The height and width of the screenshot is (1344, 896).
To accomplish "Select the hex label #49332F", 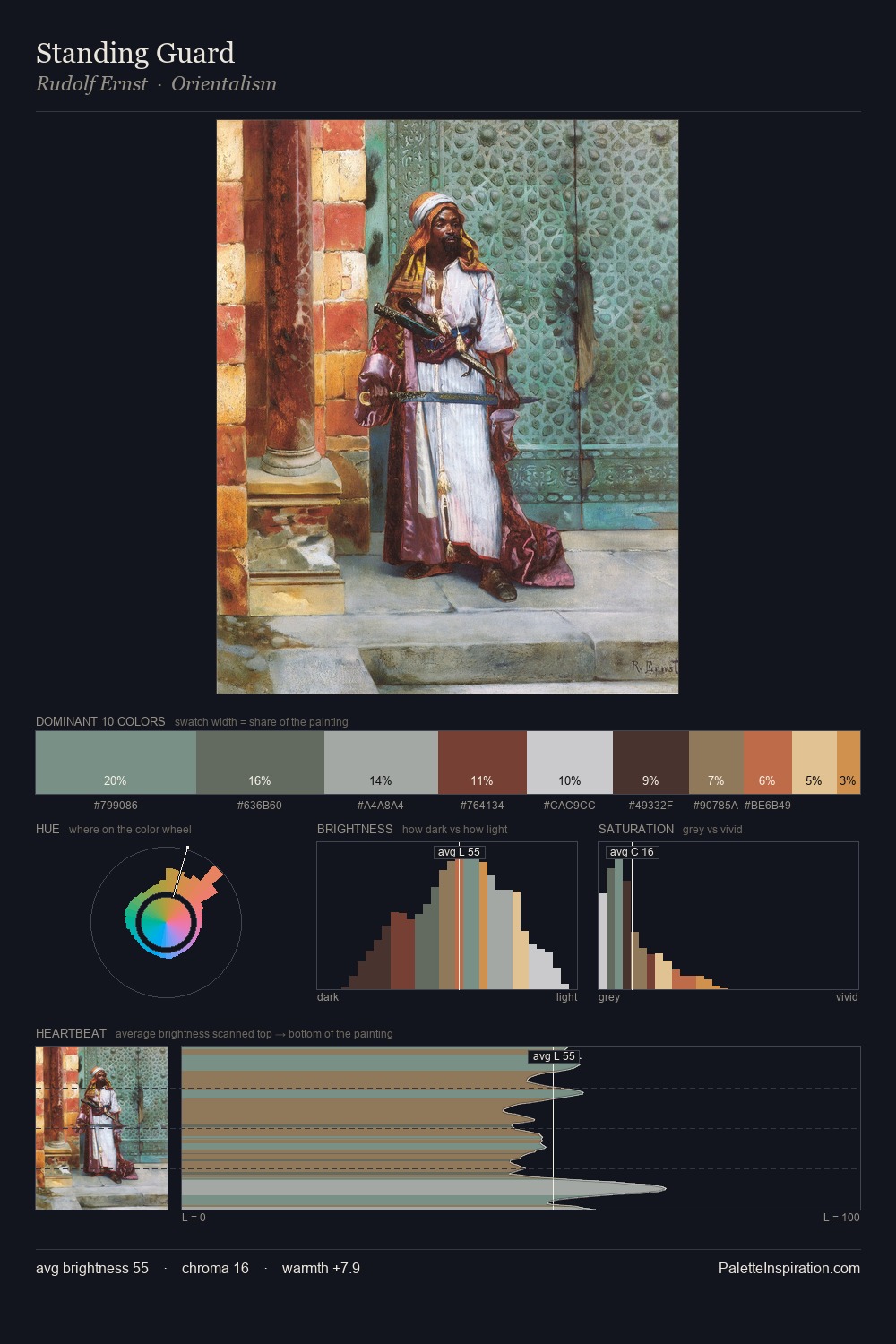I will pyautogui.click(x=650, y=806).
